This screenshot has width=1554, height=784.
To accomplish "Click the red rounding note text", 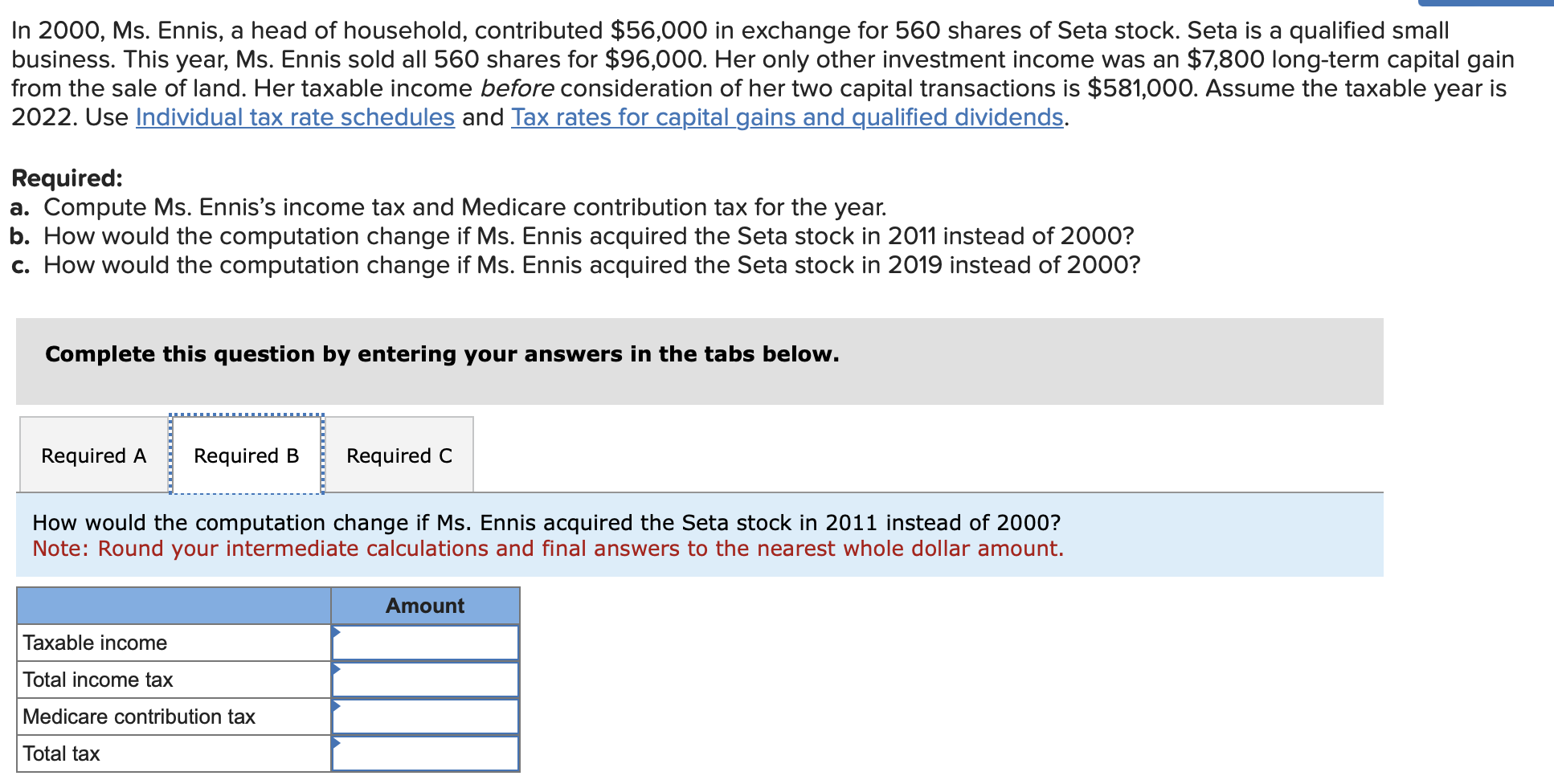I will click(x=548, y=549).
